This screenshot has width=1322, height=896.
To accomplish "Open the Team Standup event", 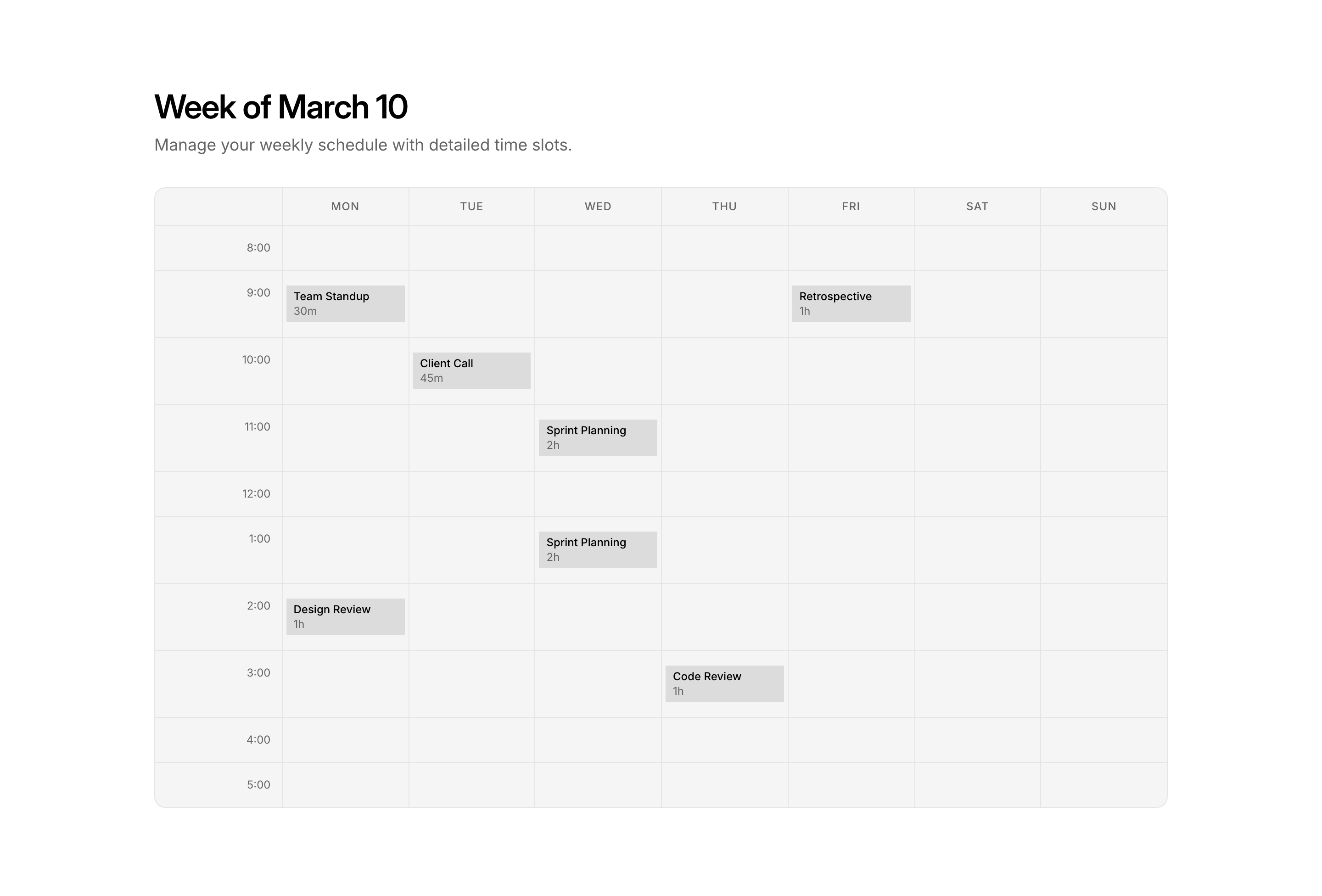I will (345, 304).
